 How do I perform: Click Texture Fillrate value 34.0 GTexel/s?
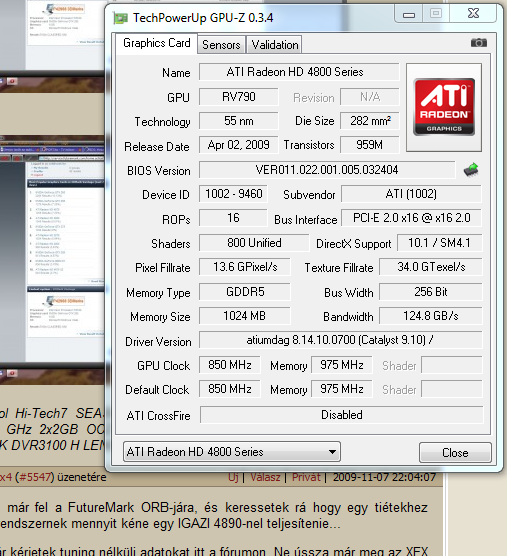tap(431, 267)
